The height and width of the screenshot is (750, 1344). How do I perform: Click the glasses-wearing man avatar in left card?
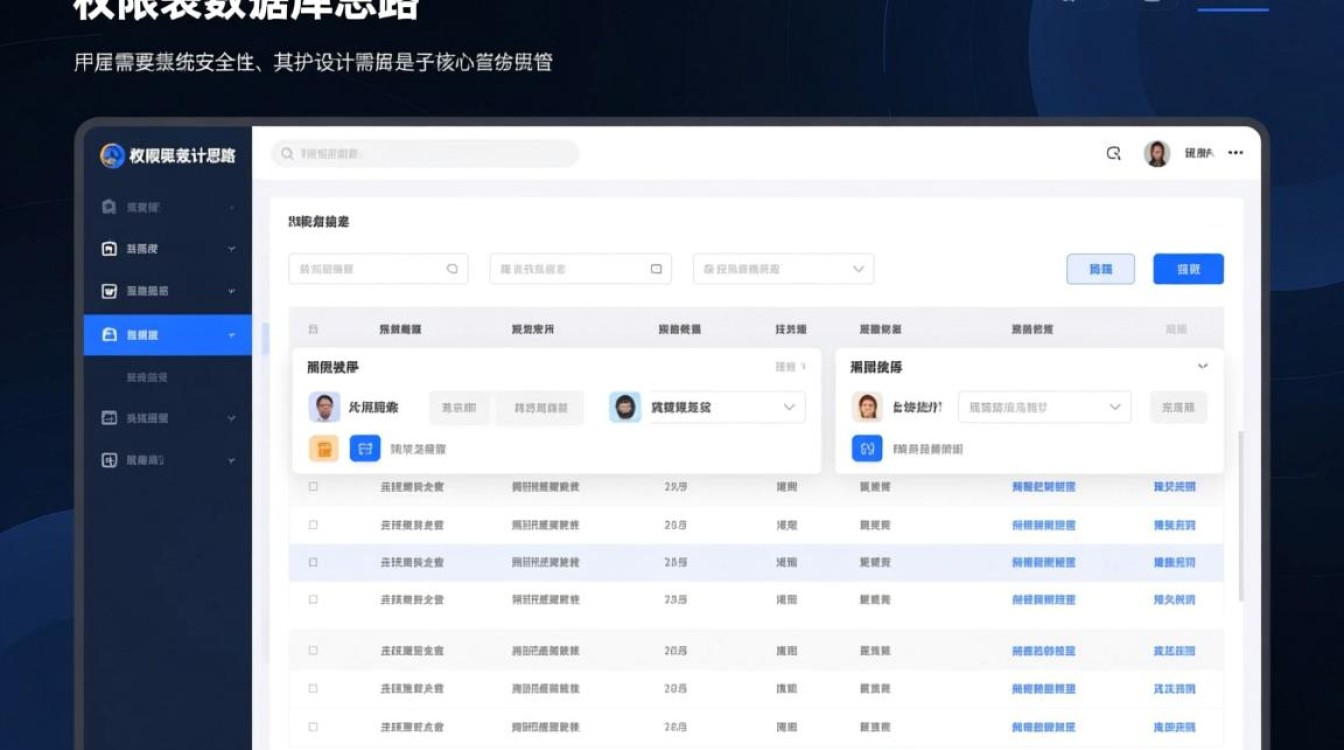324,407
